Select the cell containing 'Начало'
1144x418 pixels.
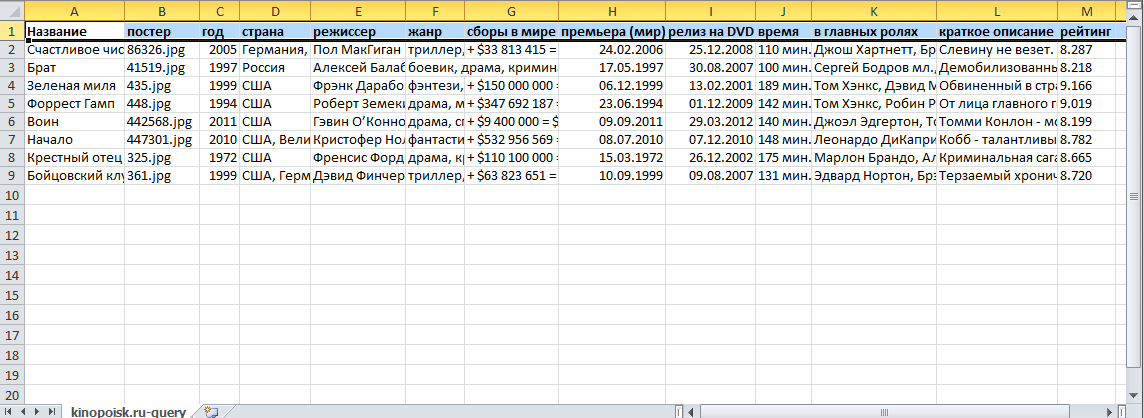(x=74, y=139)
